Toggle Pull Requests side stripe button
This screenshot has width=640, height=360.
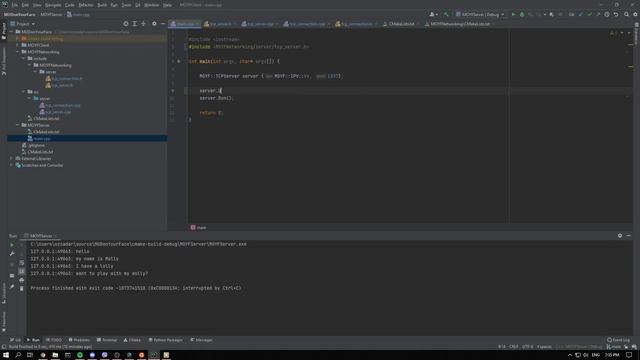(x=4, y=62)
